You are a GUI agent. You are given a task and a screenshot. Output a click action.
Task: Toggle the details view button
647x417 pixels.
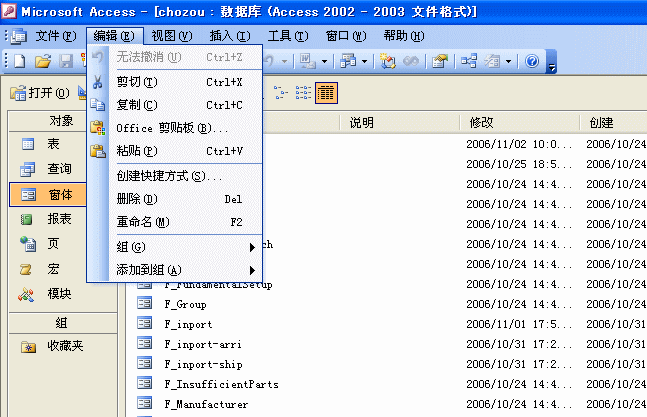pyautogui.click(x=326, y=93)
